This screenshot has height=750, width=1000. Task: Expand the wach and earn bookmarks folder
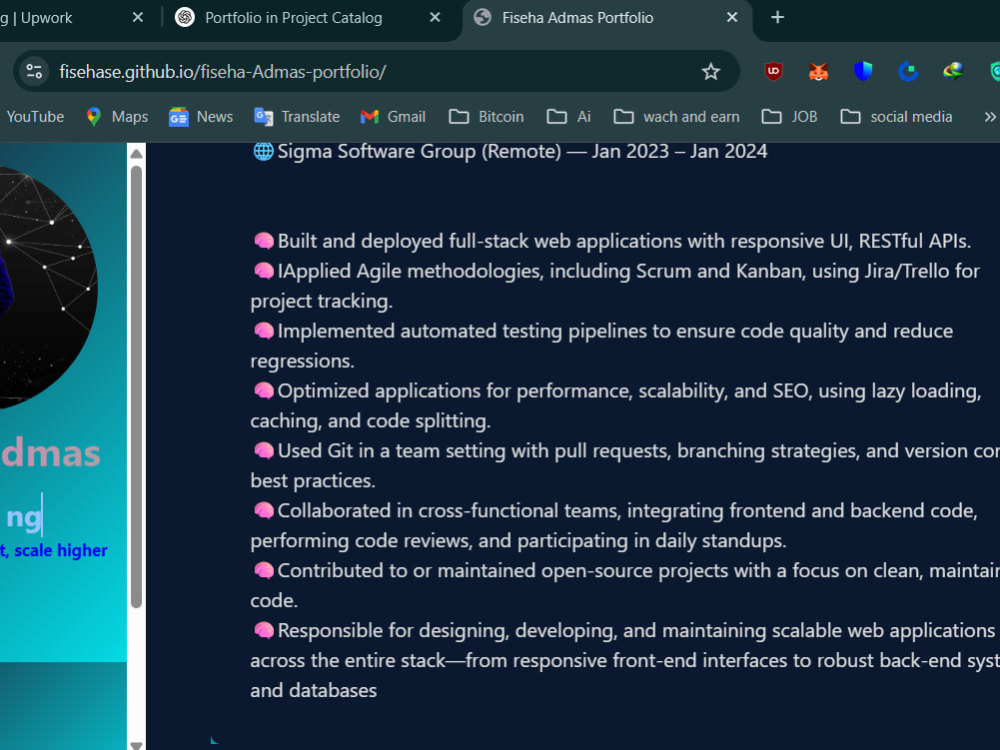(x=677, y=117)
